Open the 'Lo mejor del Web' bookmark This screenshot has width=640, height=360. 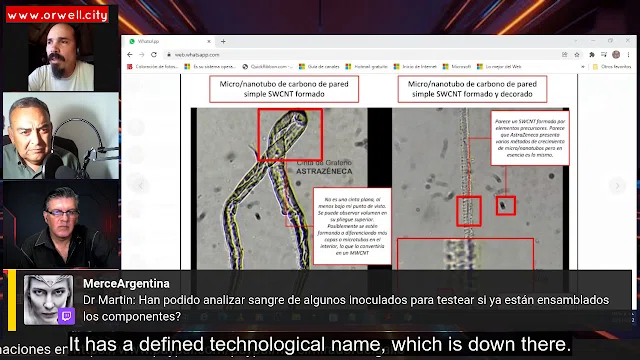click(x=499, y=67)
